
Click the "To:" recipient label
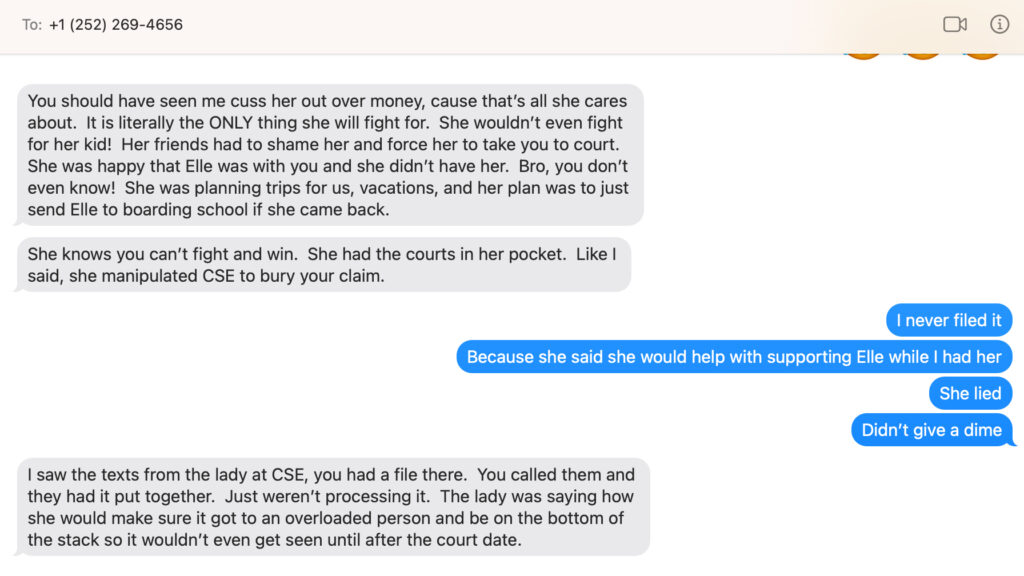point(32,25)
